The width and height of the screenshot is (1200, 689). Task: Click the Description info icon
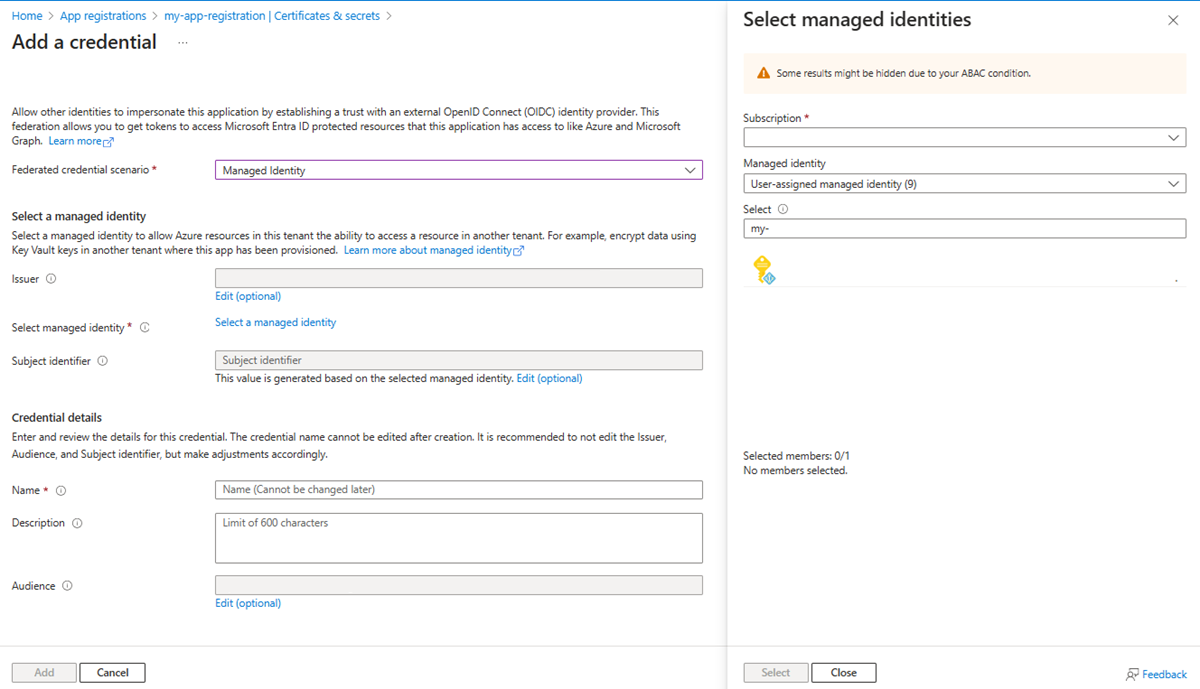point(77,523)
